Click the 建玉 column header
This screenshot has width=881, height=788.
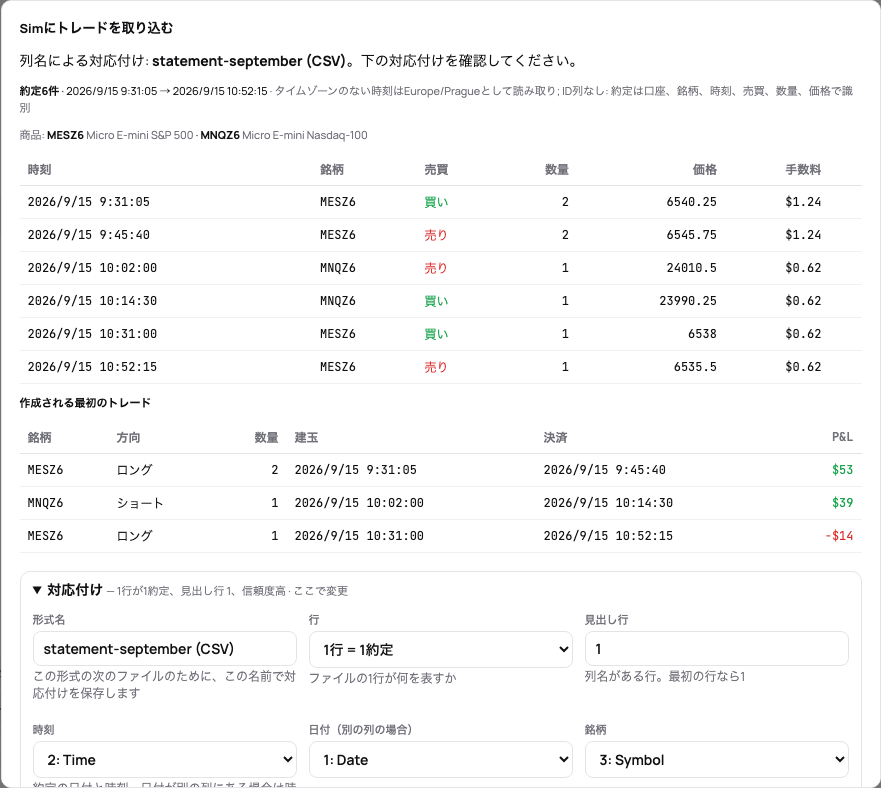(x=306, y=437)
